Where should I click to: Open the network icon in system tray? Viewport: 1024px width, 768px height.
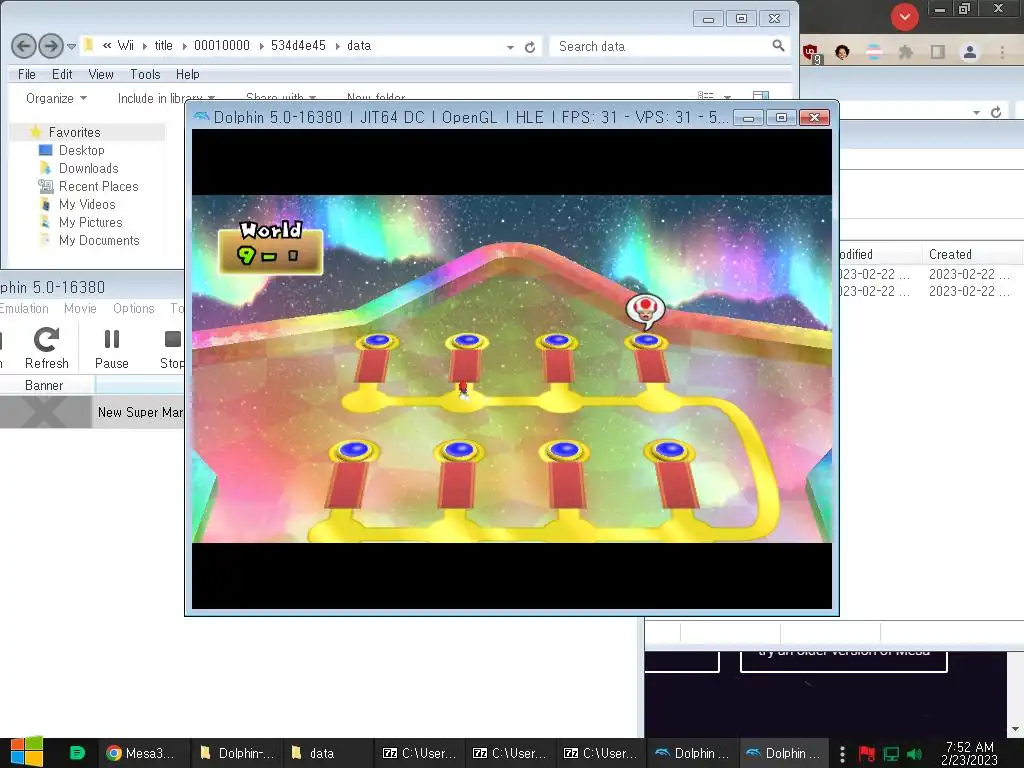coord(891,754)
